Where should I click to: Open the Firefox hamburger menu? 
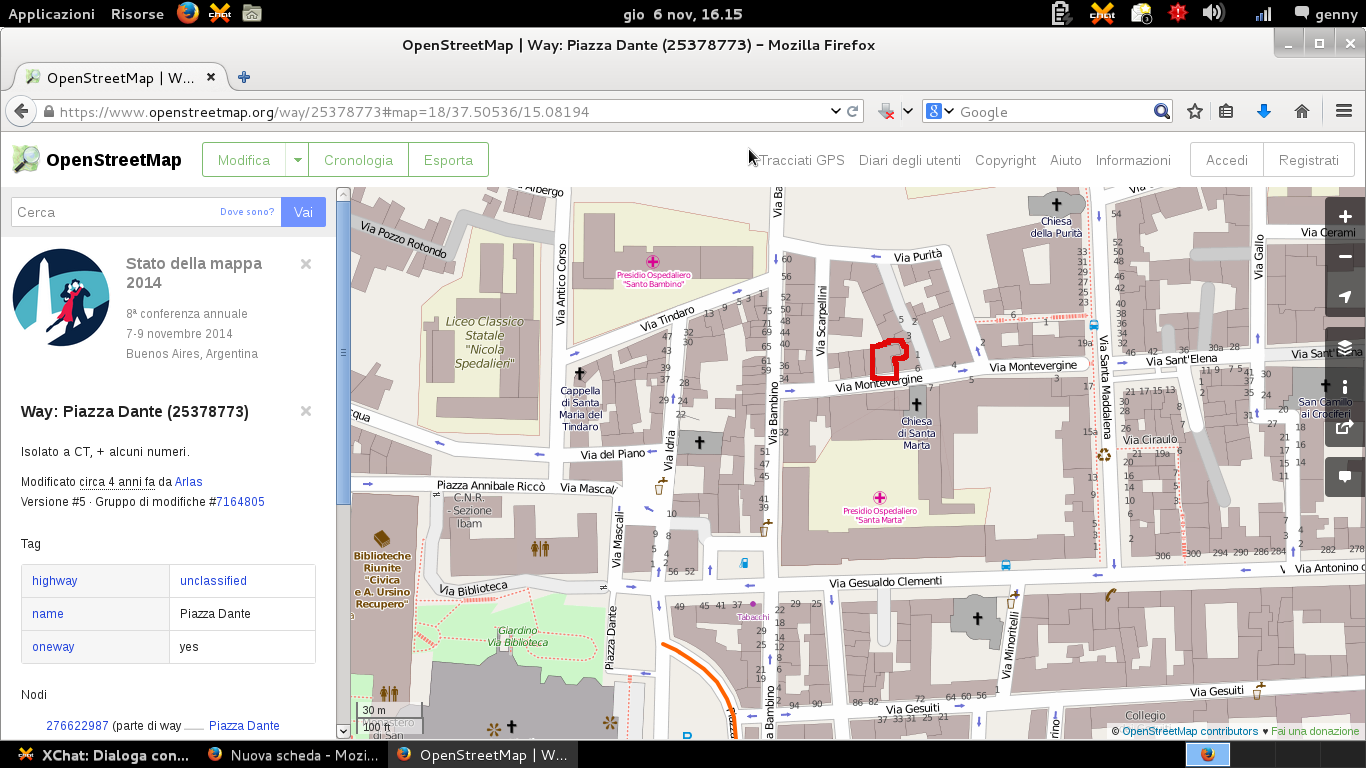1343,112
